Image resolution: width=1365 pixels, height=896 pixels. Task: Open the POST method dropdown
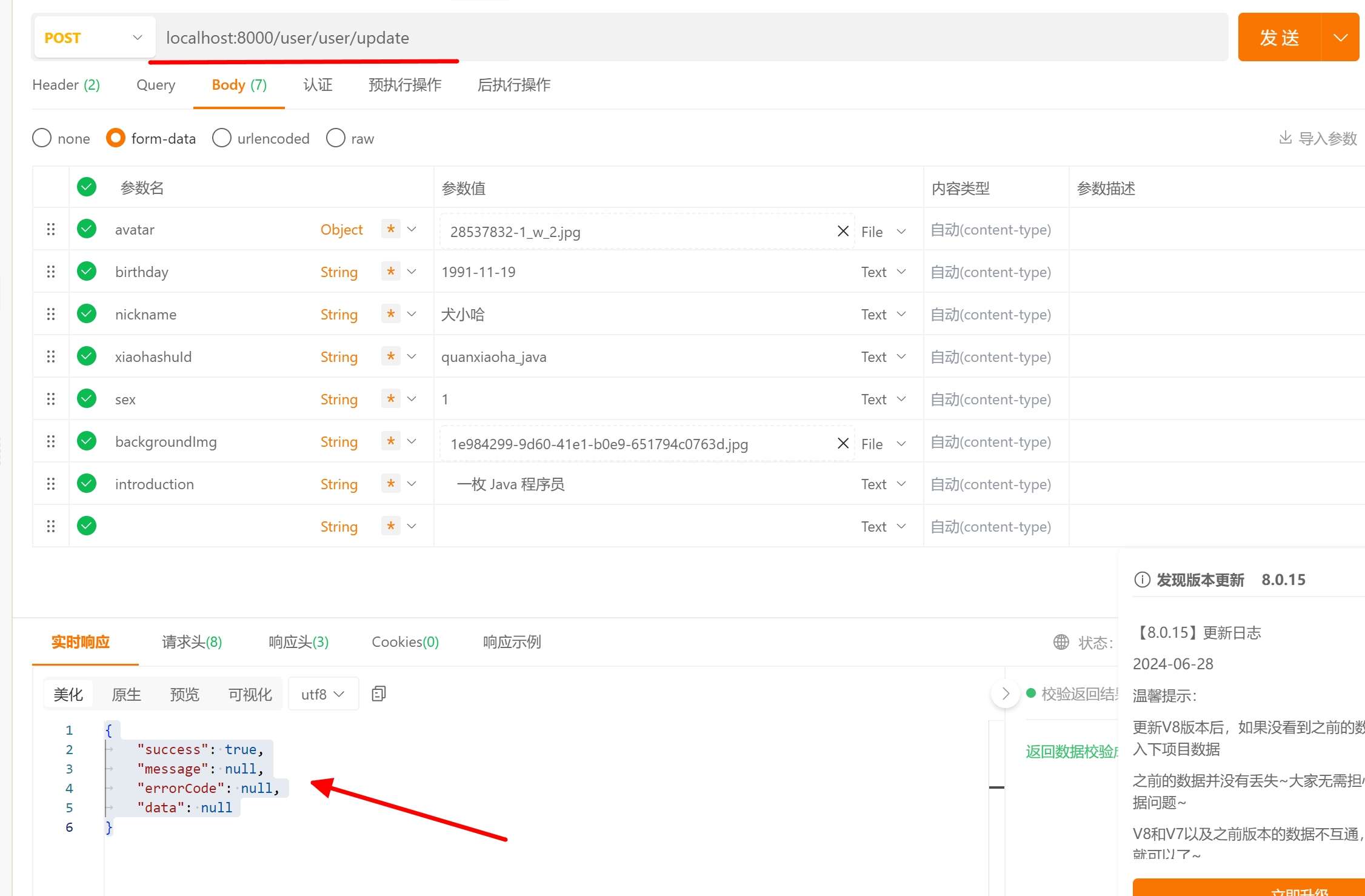pos(94,38)
